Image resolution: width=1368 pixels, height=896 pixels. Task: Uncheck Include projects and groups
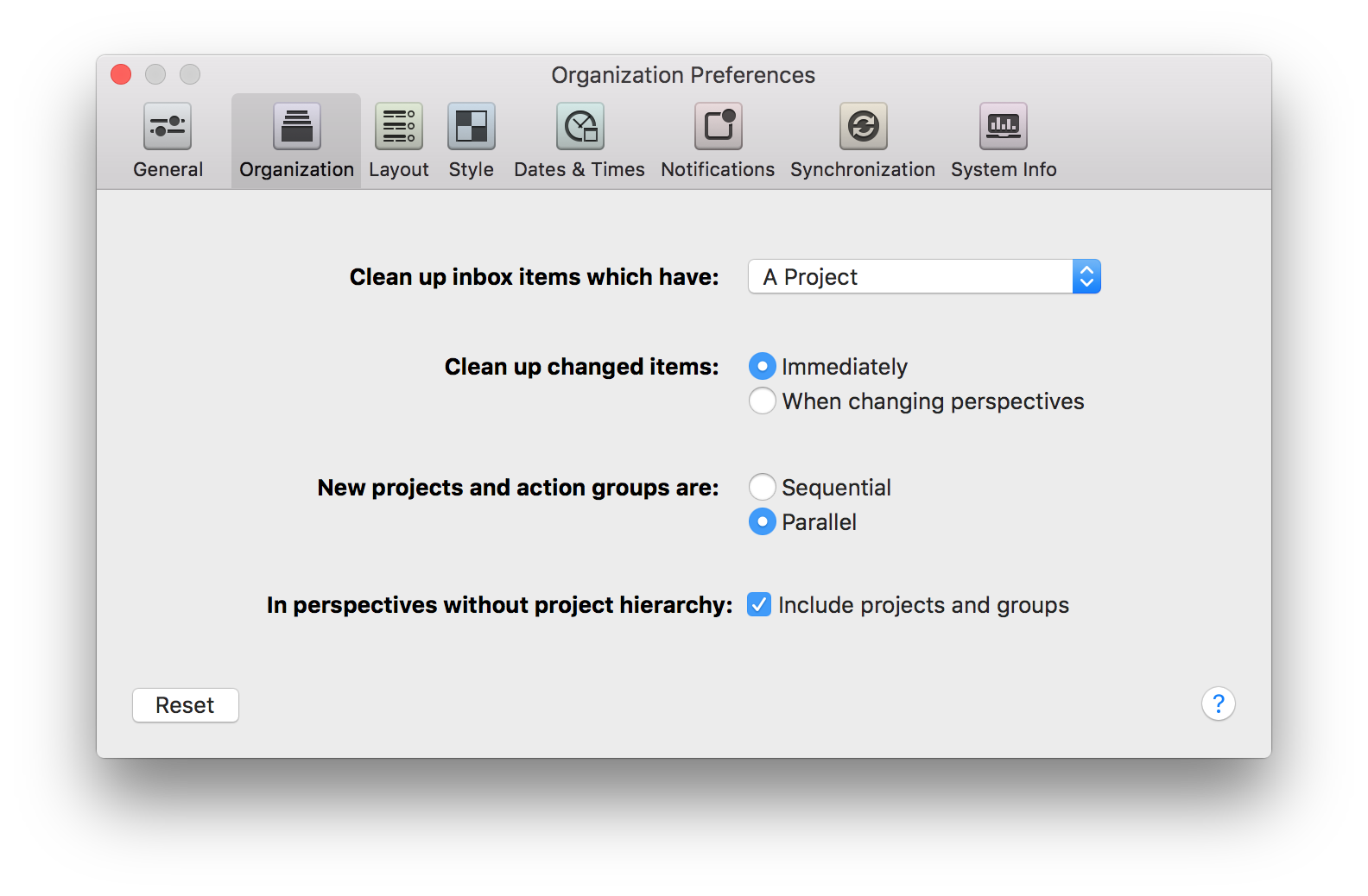[x=759, y=604]
